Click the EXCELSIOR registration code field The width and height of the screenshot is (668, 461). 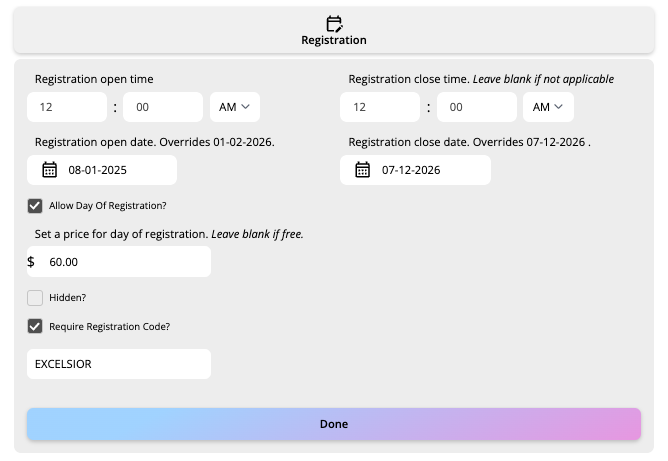click(x=119, y=364)
